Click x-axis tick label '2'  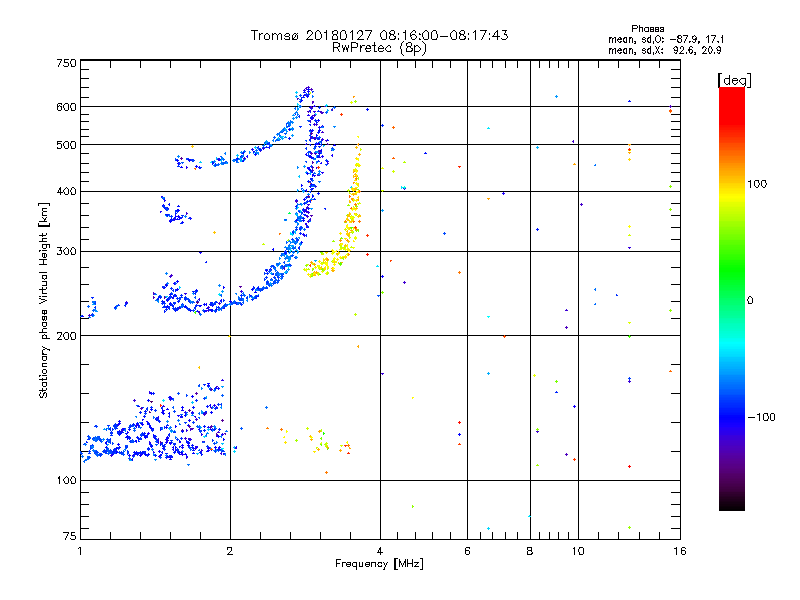[230, 551]
